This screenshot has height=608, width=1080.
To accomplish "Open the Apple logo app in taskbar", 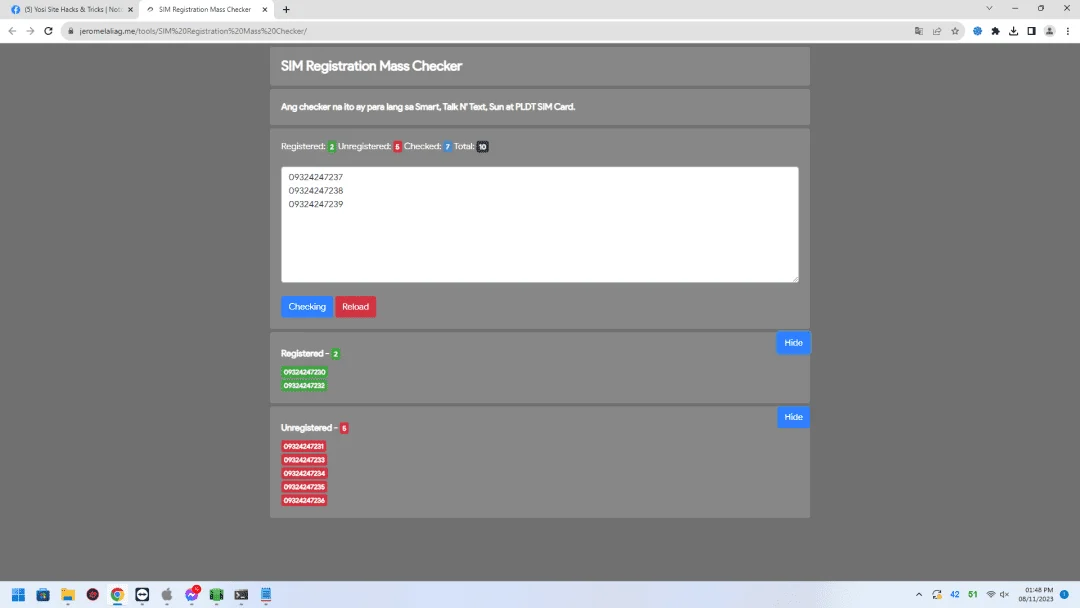I will pyautogui.click(x=167, y=594).
